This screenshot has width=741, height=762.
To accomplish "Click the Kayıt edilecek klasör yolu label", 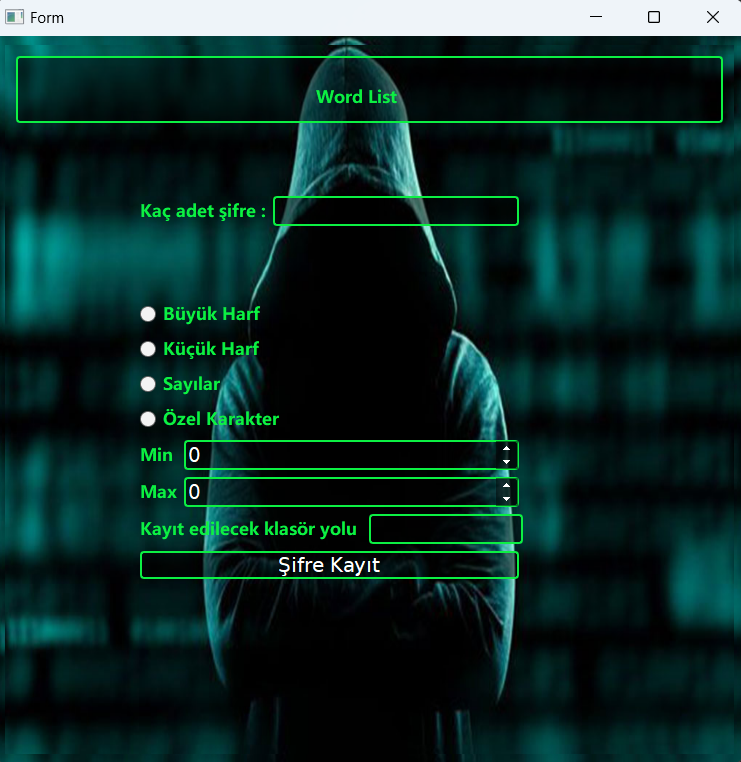I will 248,529.
